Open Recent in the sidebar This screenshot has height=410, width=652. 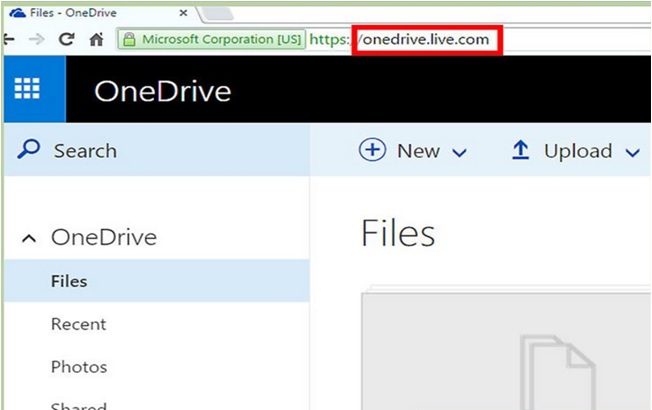(x=79, y=324)
